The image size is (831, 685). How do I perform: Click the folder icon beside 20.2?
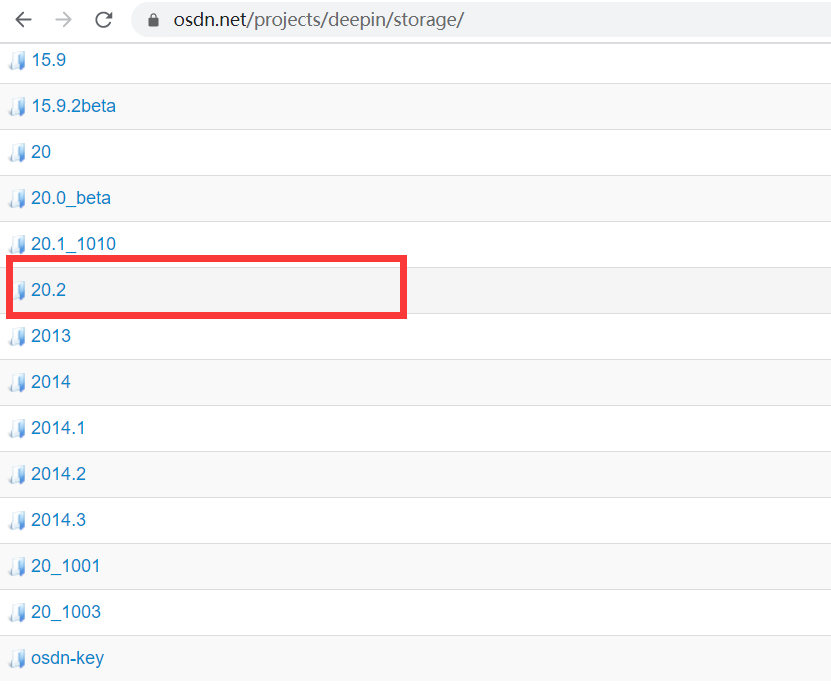tap(19, 291)
